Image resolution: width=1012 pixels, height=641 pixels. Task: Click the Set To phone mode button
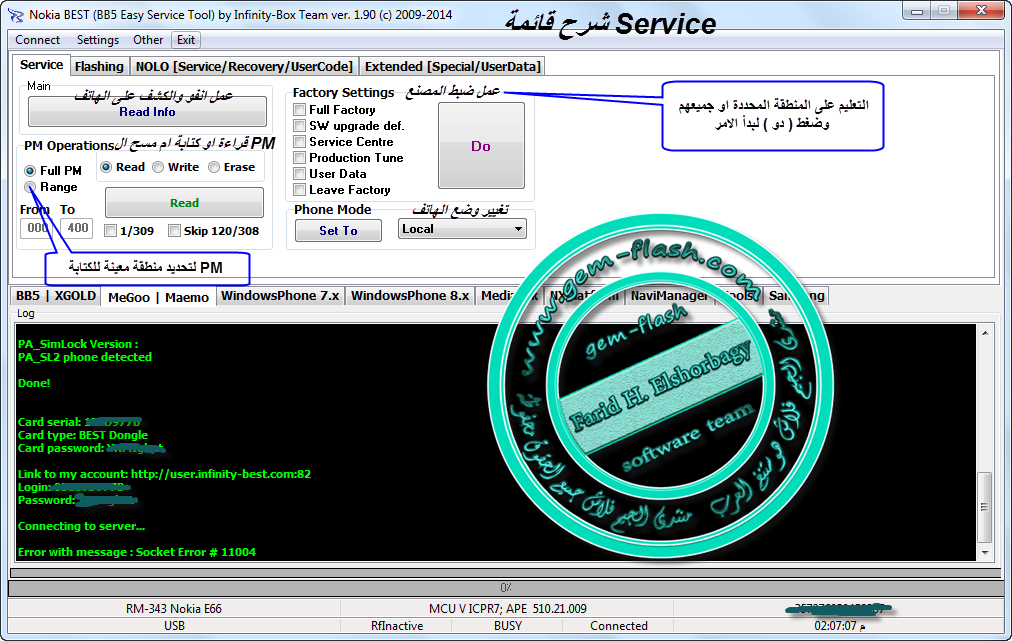(x=338, y=230)
